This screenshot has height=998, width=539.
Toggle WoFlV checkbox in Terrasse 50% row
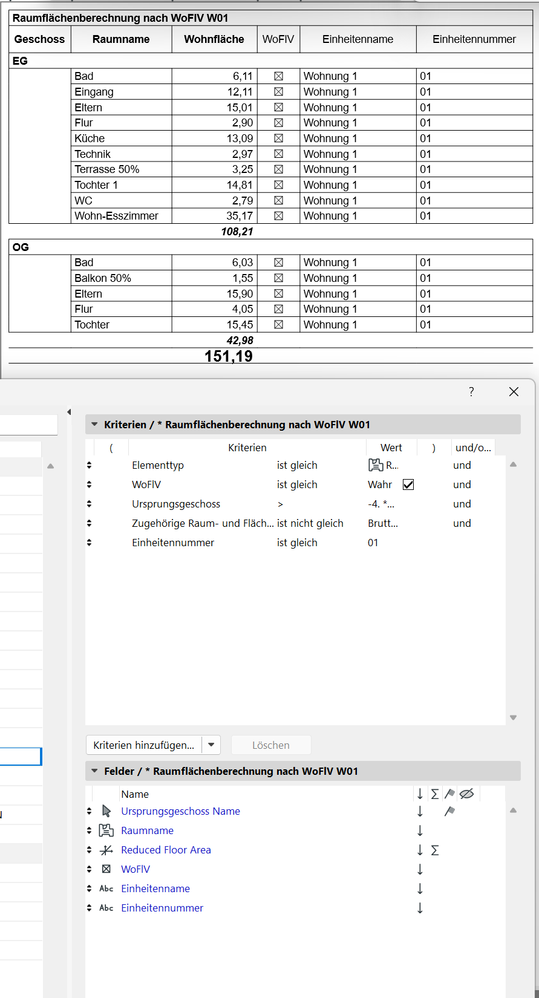tap(278, 169)
